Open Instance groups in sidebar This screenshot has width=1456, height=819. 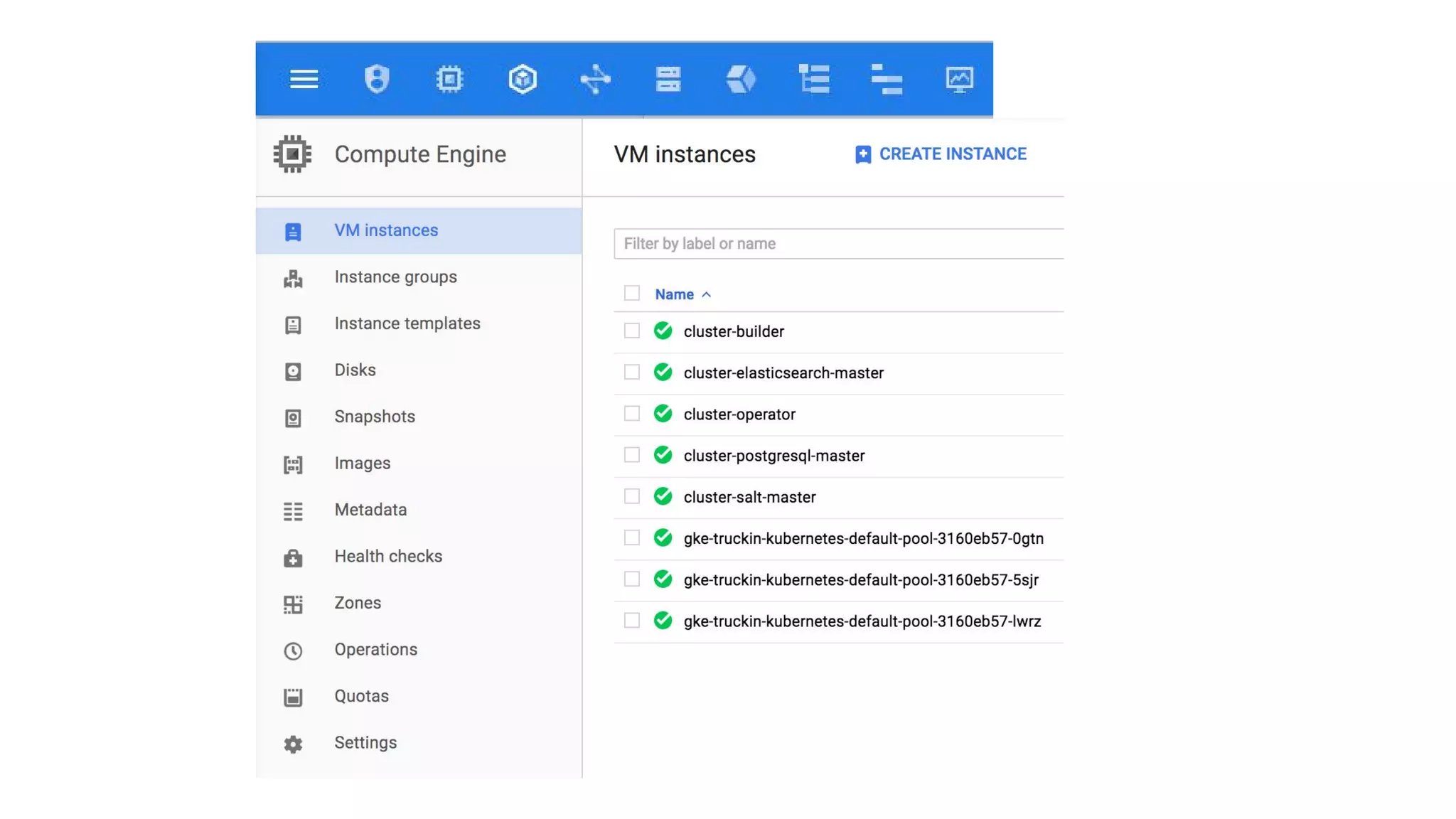pos(395,277)
